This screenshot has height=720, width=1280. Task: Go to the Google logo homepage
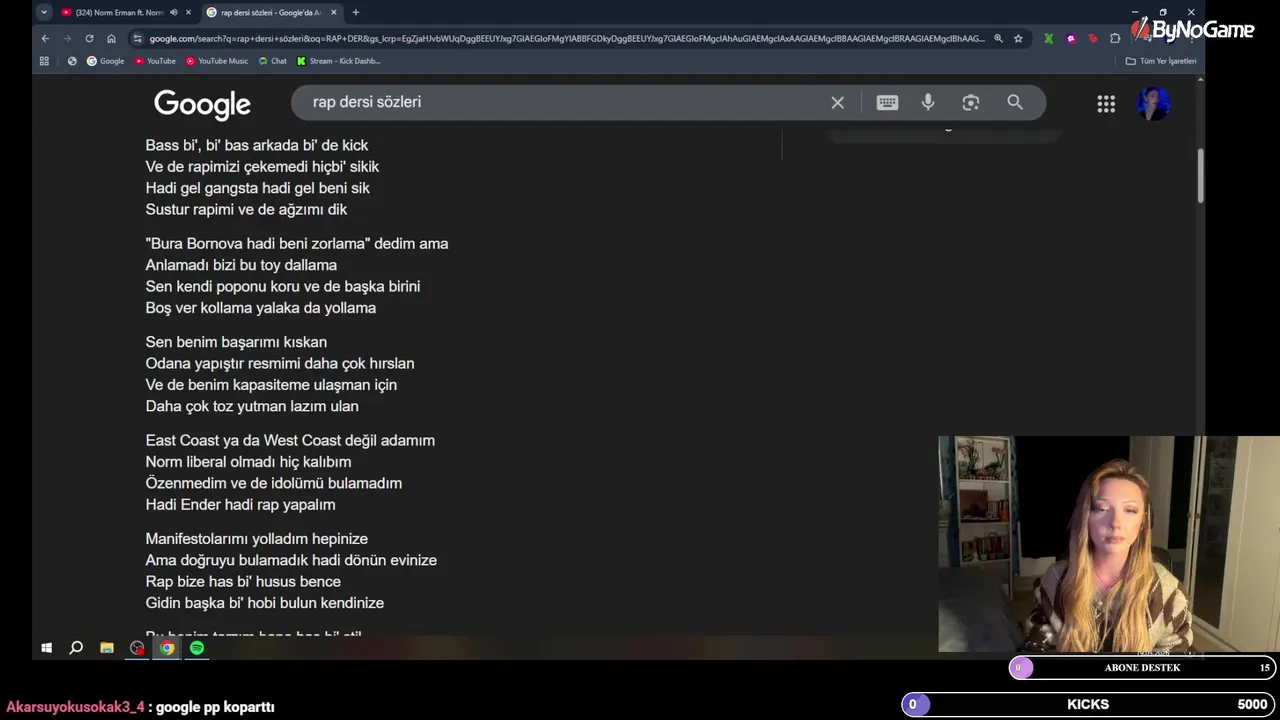click(x=202, y=104)
